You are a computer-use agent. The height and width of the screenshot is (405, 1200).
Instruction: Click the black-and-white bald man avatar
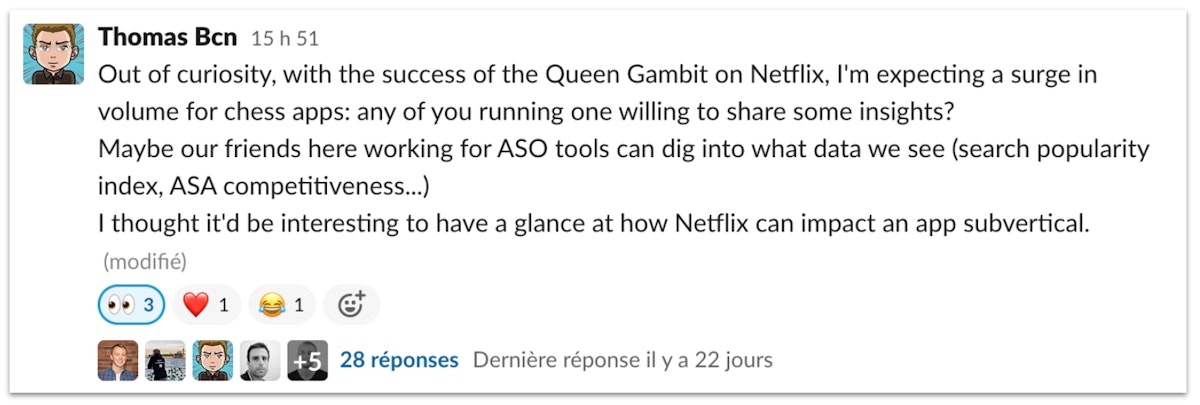260,360
